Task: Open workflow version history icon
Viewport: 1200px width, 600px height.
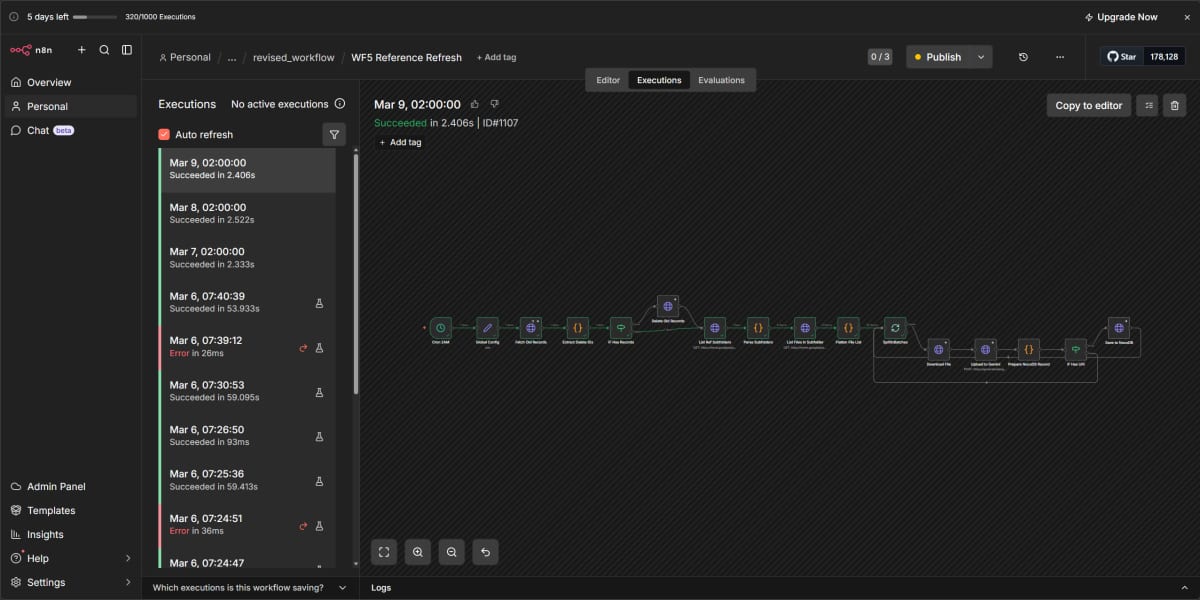Action: 1021,57
